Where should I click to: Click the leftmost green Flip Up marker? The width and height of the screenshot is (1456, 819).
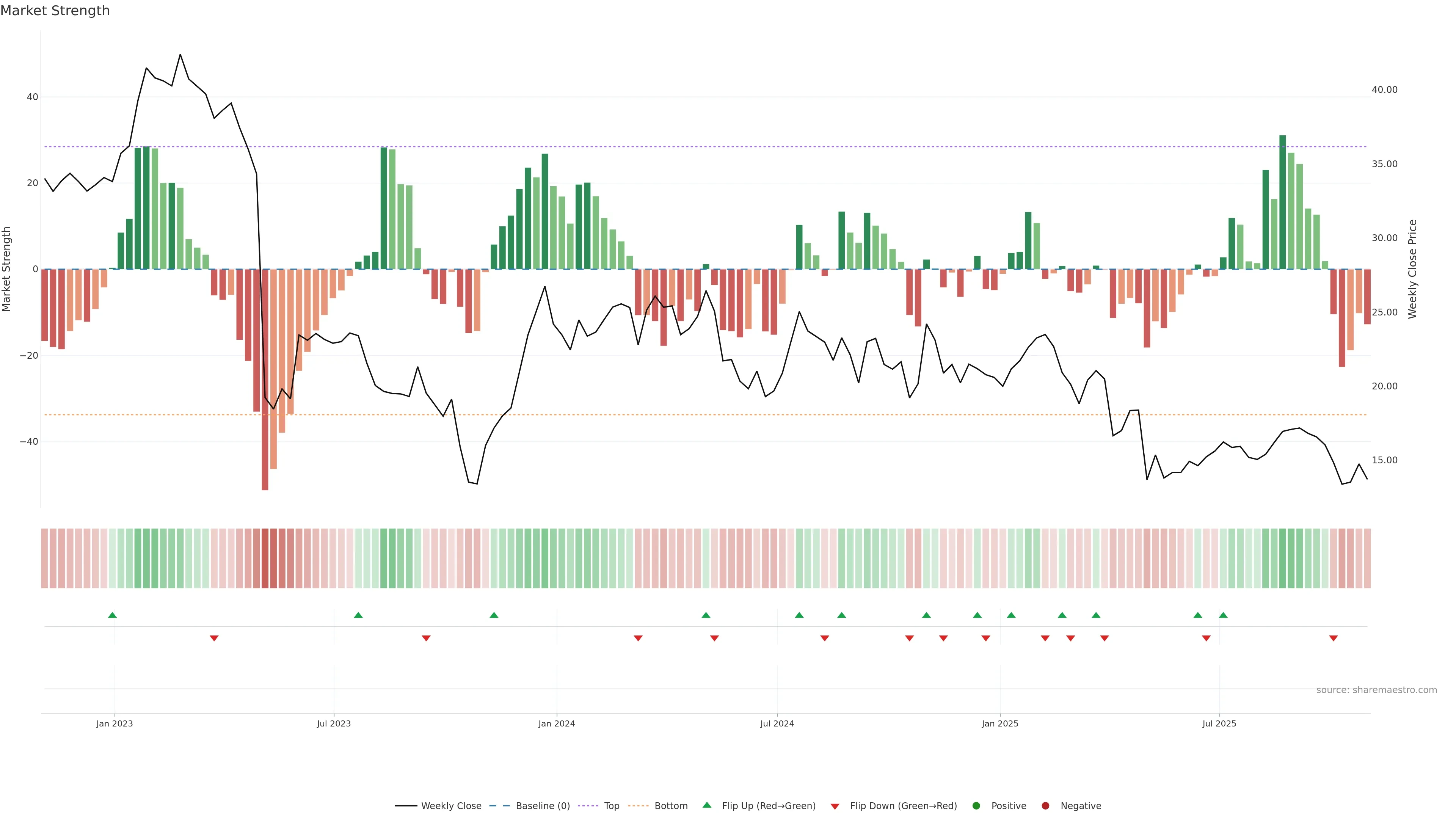(113, 615)
